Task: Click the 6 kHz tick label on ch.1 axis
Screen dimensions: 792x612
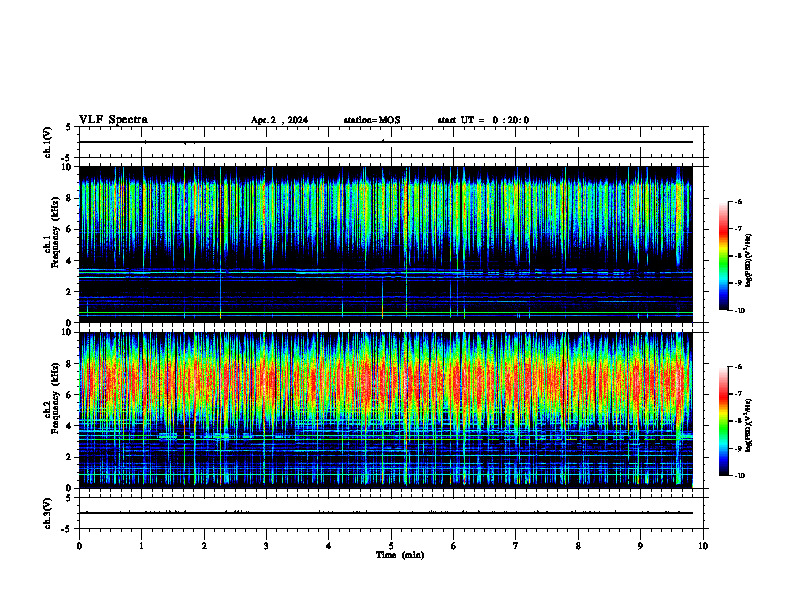Action: (70, 229)
